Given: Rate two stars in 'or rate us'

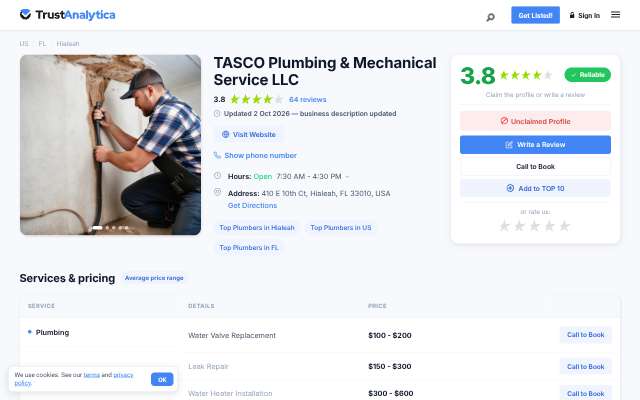Looking at the screenshot, I should 519,226.
